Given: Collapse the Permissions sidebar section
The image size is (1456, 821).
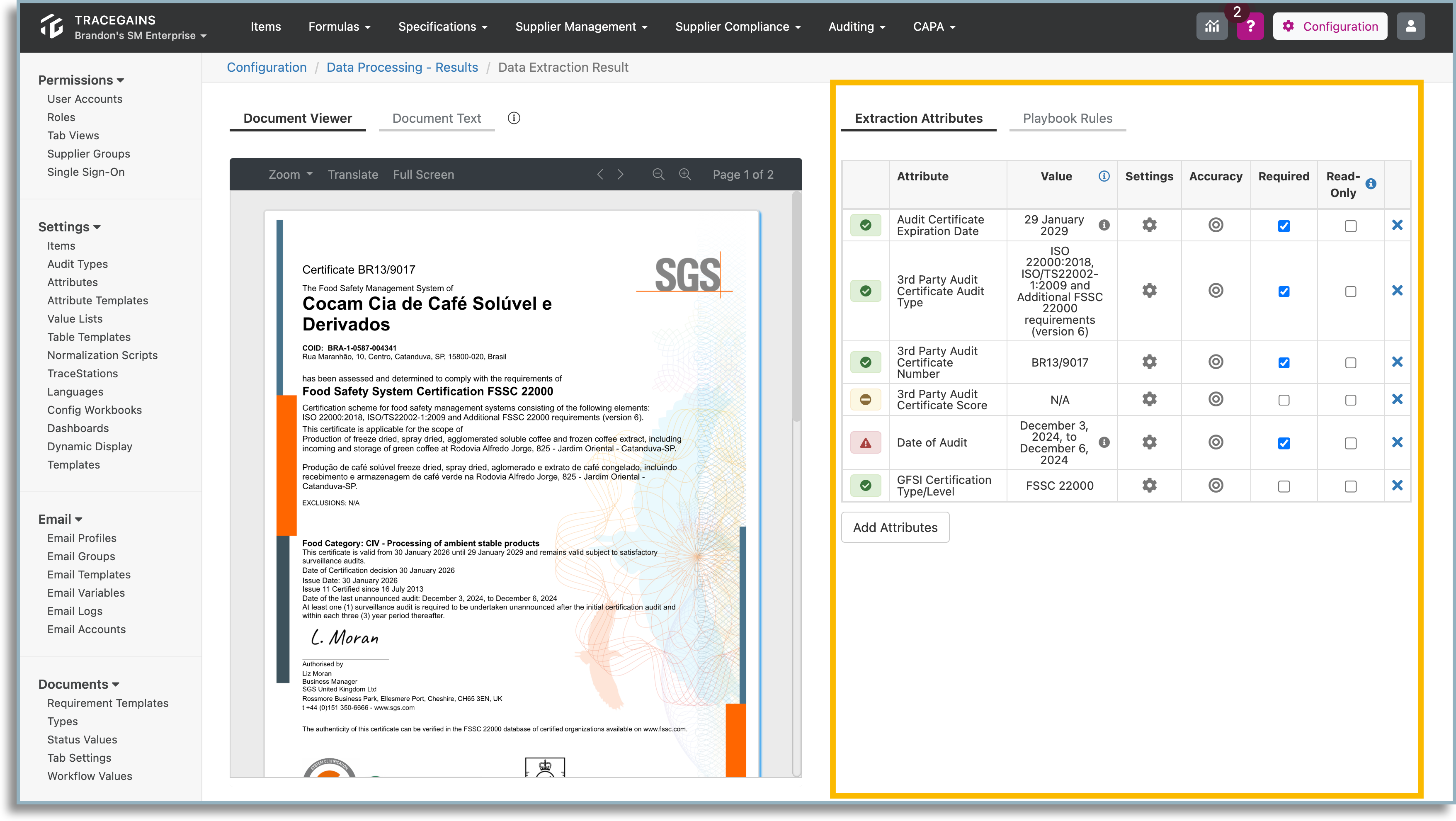Looking at the screenshot, I should [x=81, y=80].
